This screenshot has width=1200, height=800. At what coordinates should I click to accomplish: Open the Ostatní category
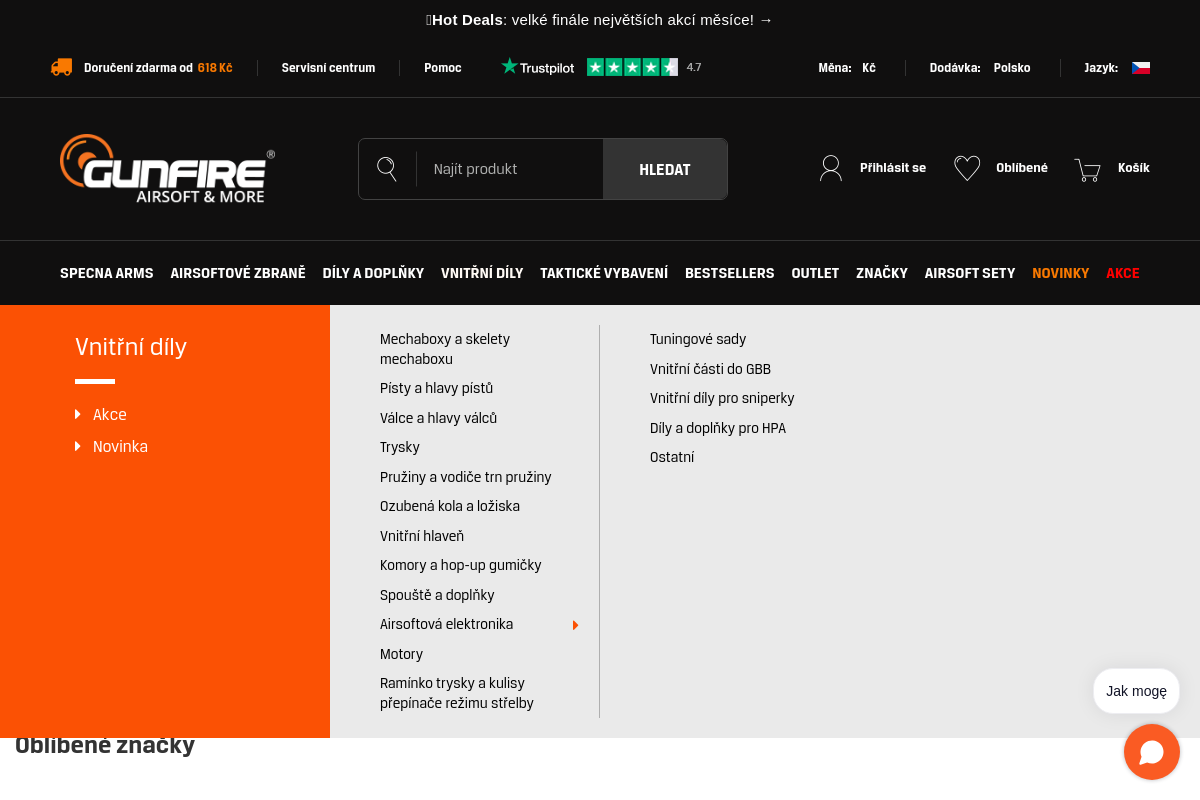(x=672, y=457)
